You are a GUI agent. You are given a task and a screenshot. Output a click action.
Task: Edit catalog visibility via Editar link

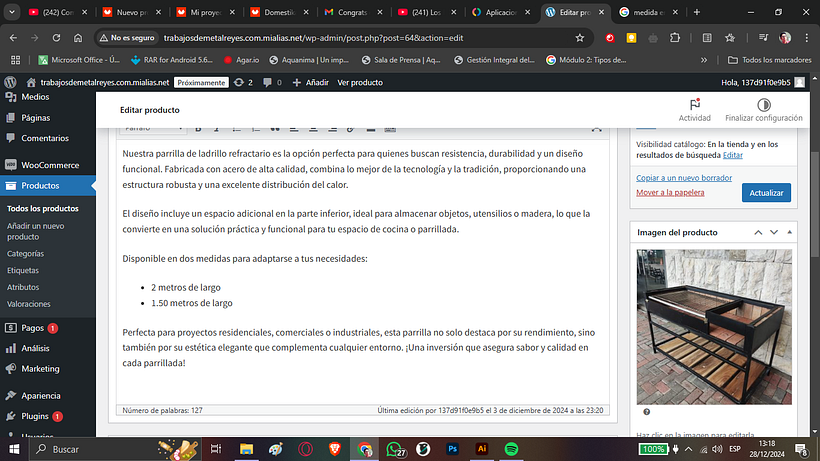click(733, 155)
